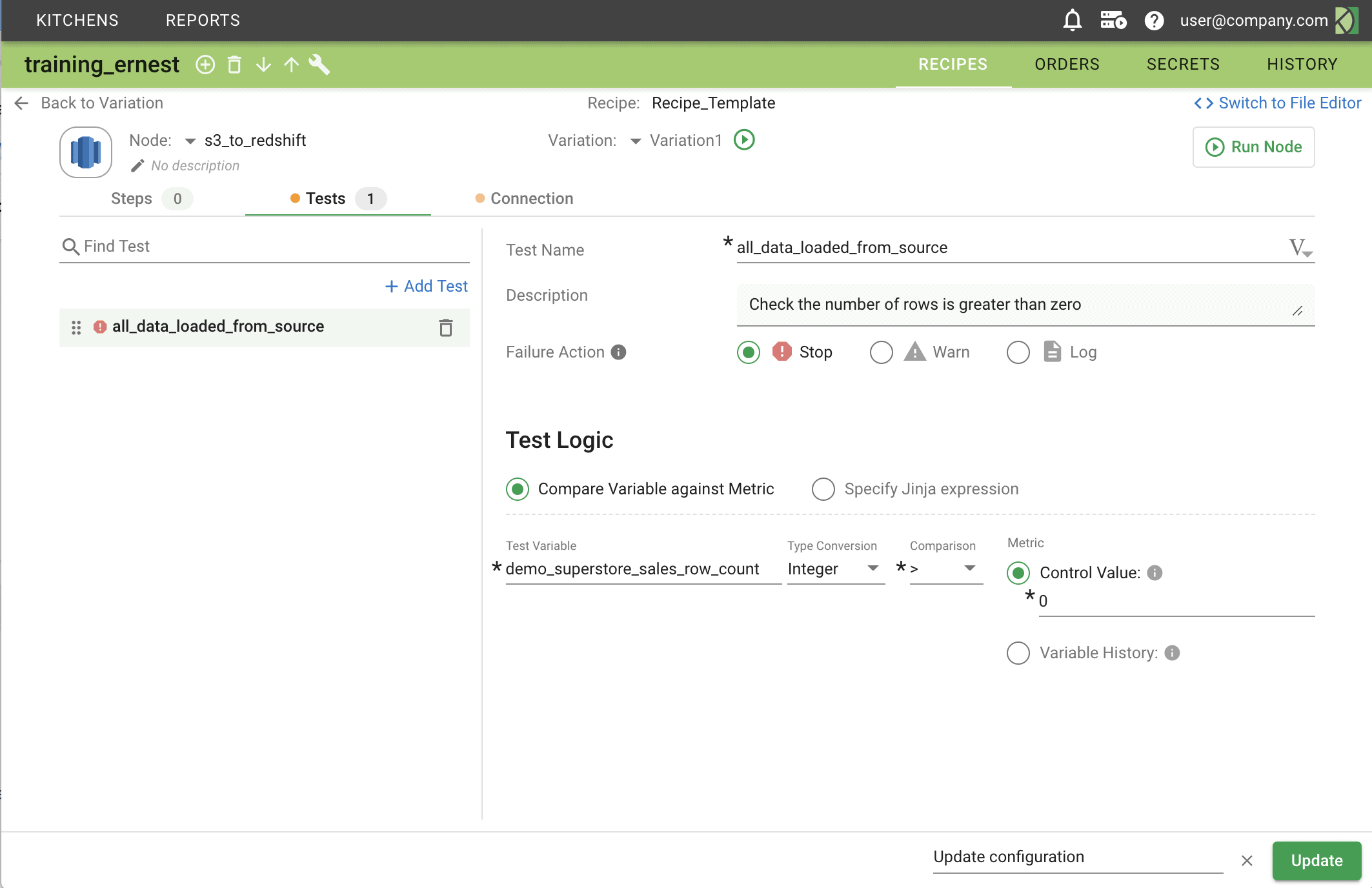Click the kitchen trash delete icon
1372x888 pixels.
[234, 65]
